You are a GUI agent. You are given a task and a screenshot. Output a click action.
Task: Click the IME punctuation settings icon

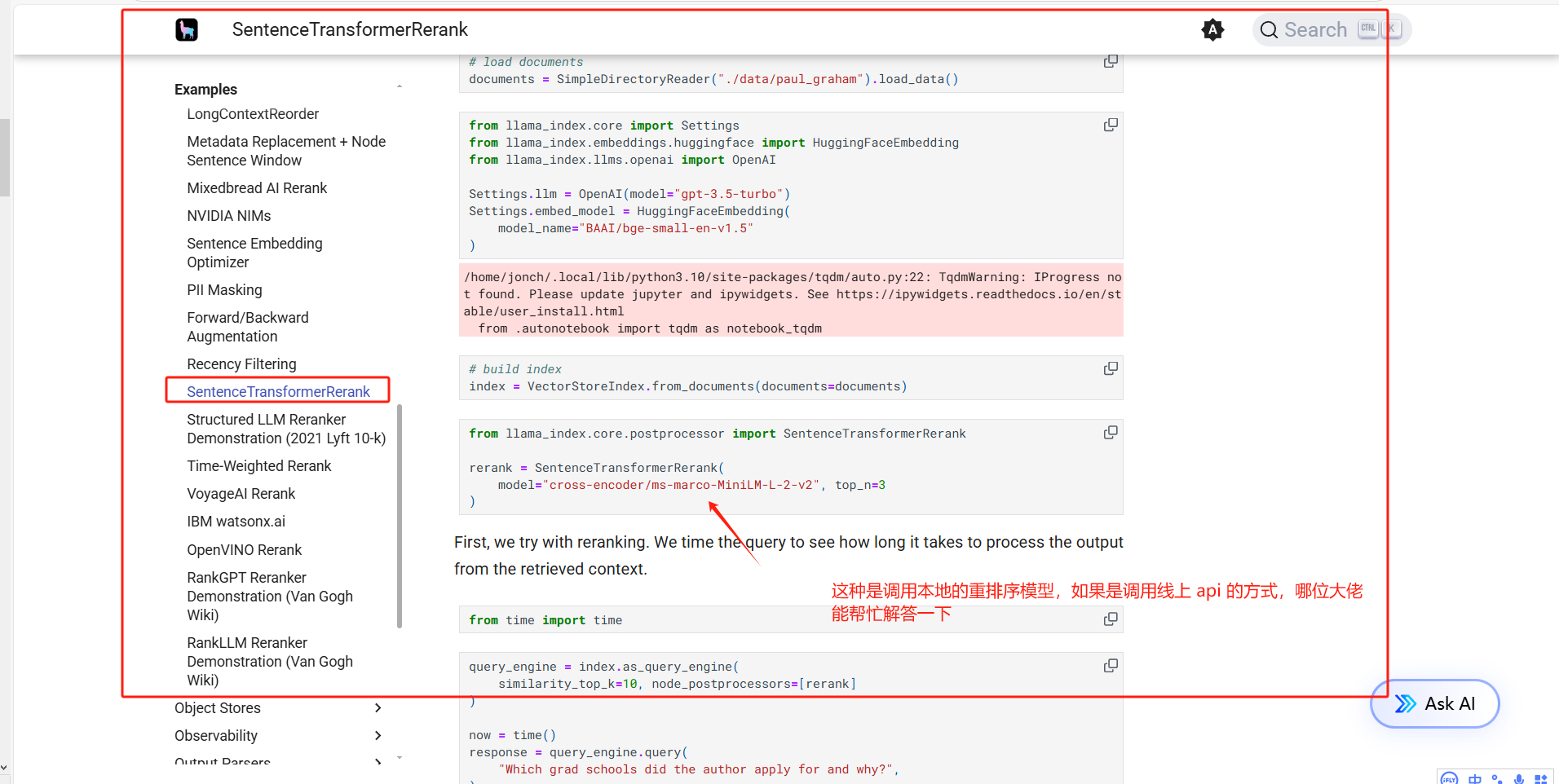coord(1496,779)
